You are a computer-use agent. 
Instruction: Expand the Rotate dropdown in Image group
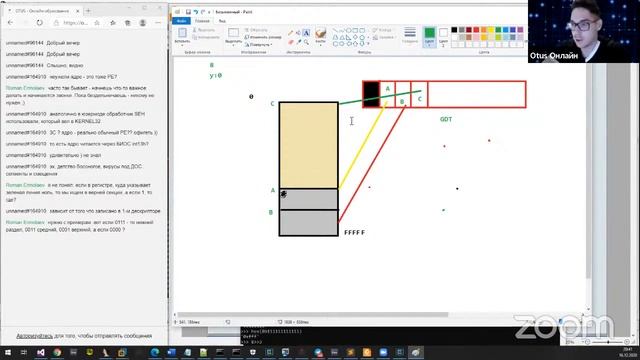coord(258,44)
